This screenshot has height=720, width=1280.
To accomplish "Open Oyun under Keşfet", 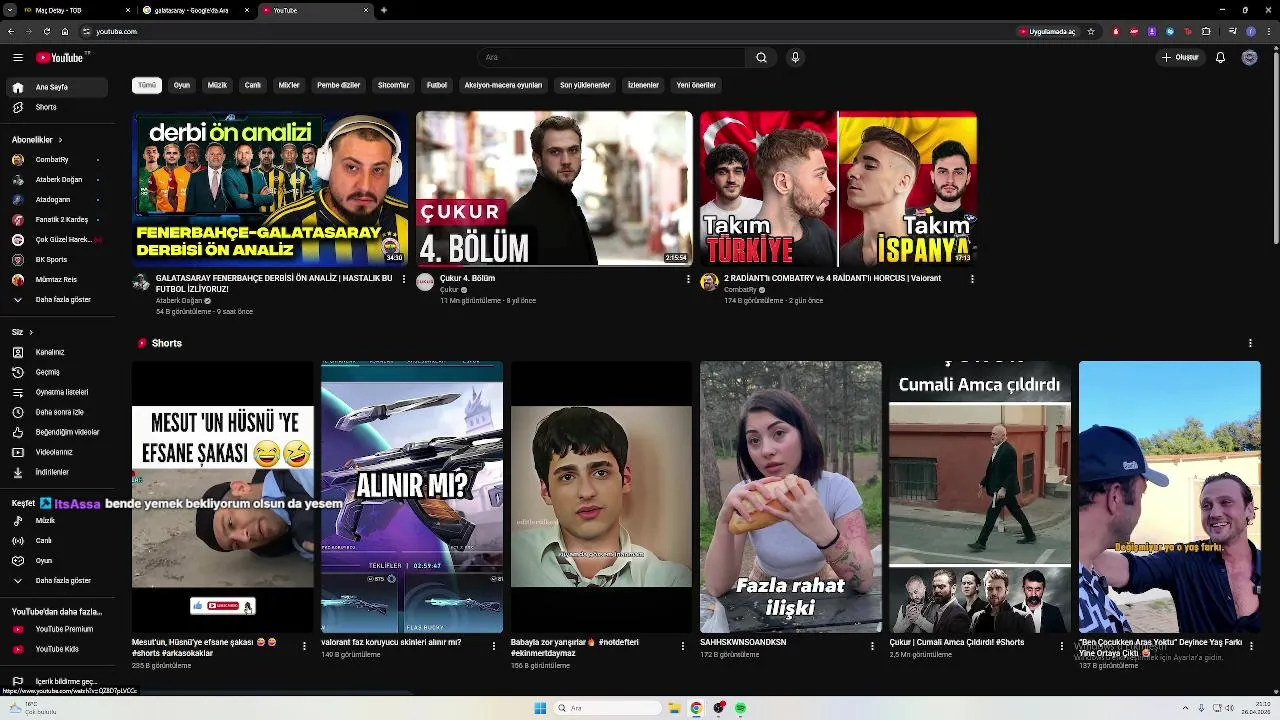I will [x=55, y=561].
